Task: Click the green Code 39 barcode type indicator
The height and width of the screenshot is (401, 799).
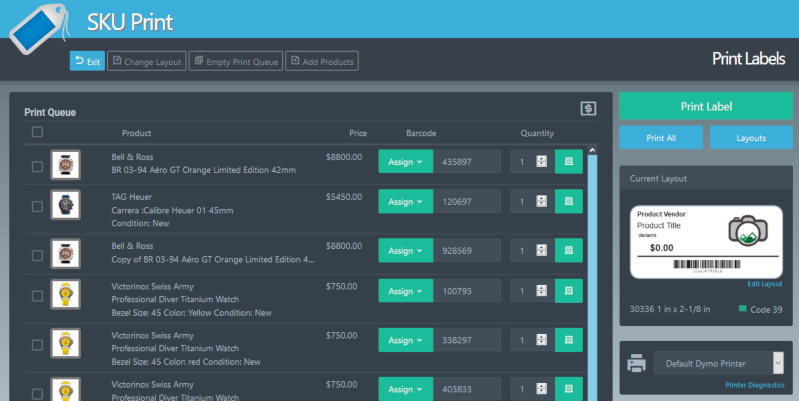Action: click(x=742, y=309)
